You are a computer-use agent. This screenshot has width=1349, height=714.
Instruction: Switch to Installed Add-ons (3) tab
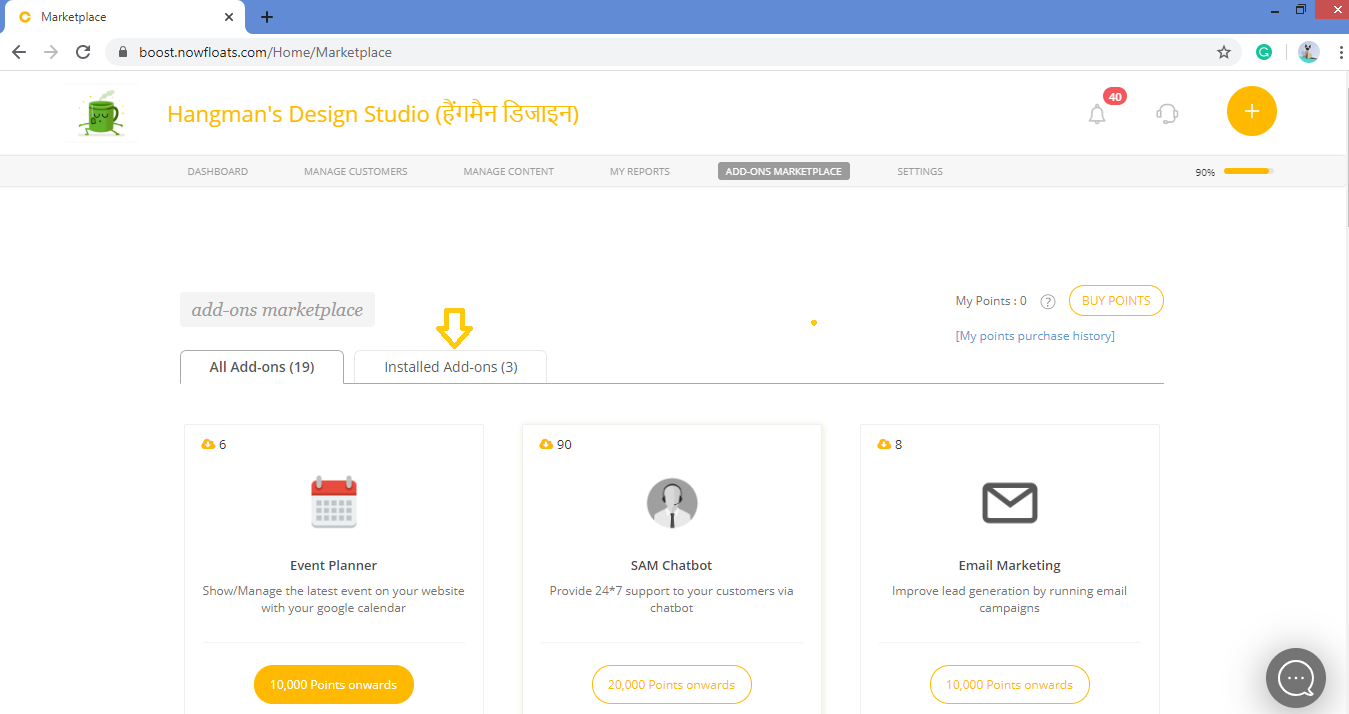coord(451,367)
